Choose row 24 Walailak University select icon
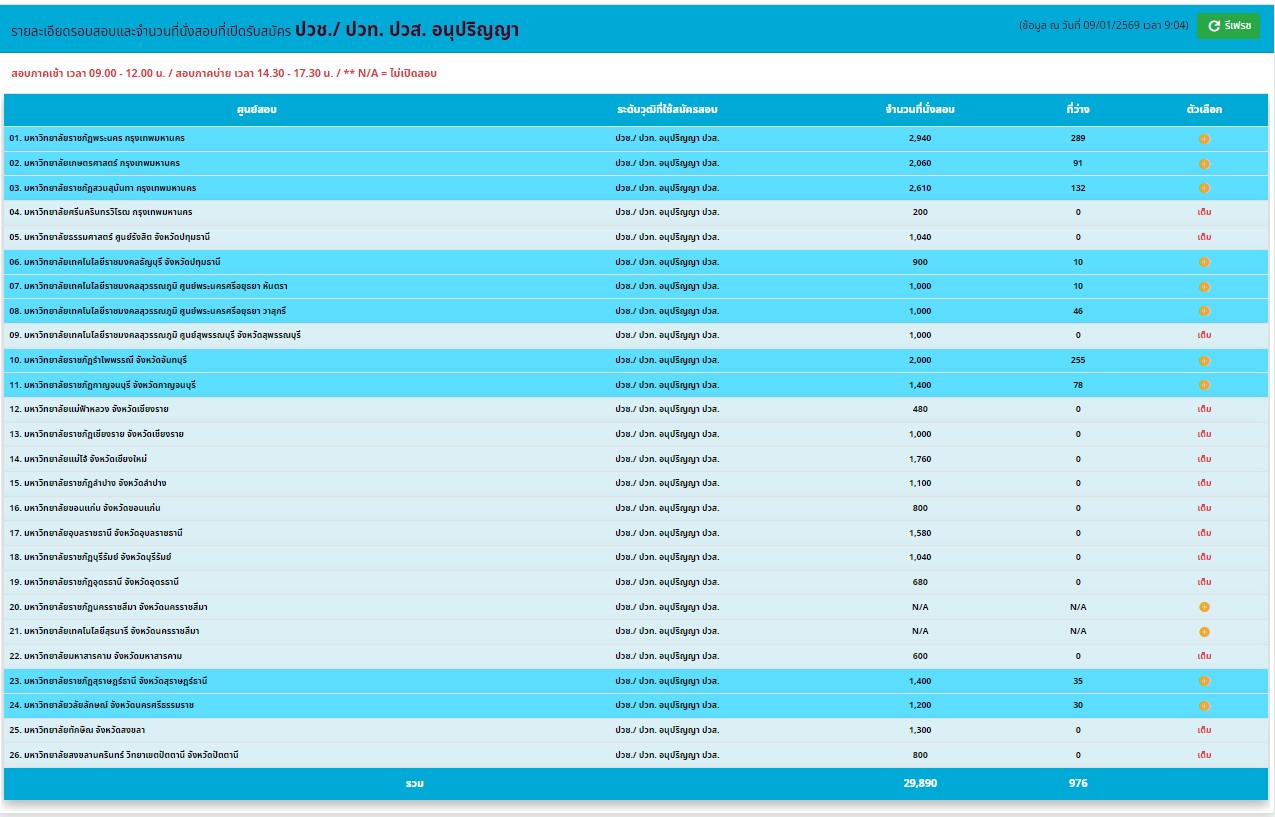Viewport: 1275px width, 817px height. 1204,706
